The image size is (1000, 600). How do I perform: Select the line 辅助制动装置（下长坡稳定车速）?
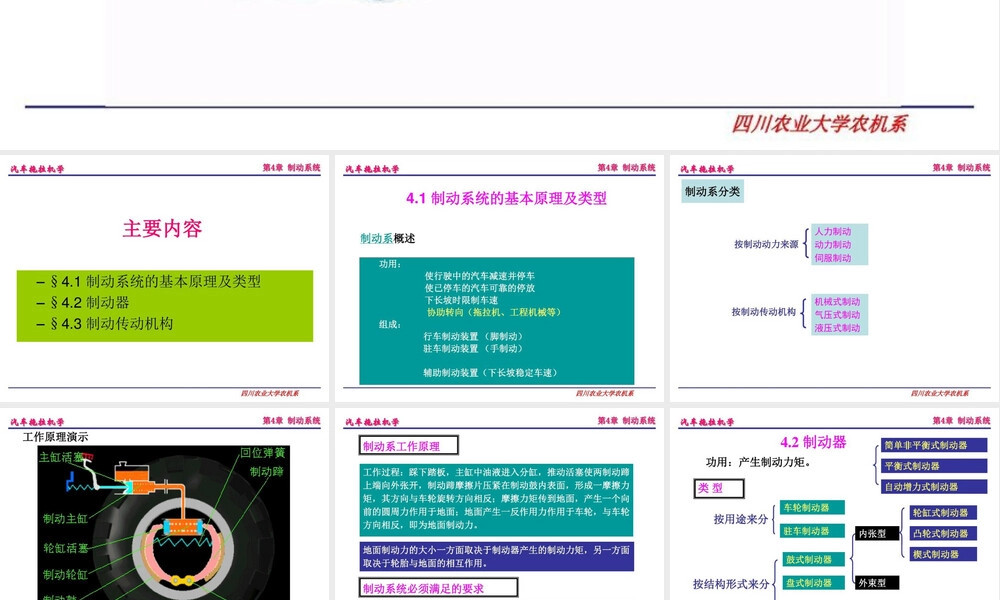tap(492, 373)
